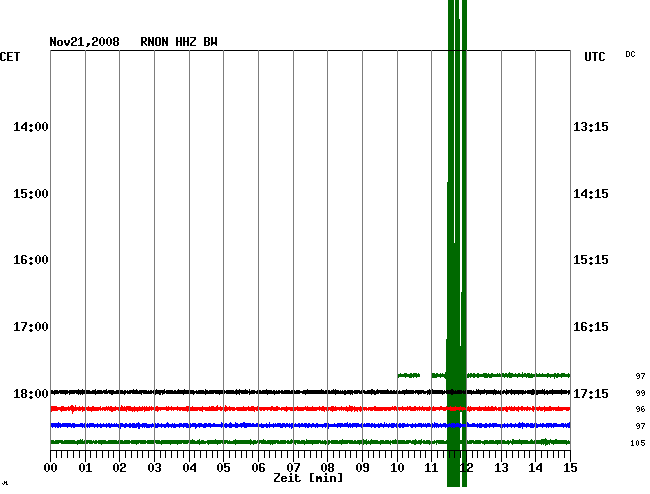Image resolution: width=650 pixels, height=494 pixels.
Task: Click the value 97 beside upper green trace
Action: click(640, 376)
